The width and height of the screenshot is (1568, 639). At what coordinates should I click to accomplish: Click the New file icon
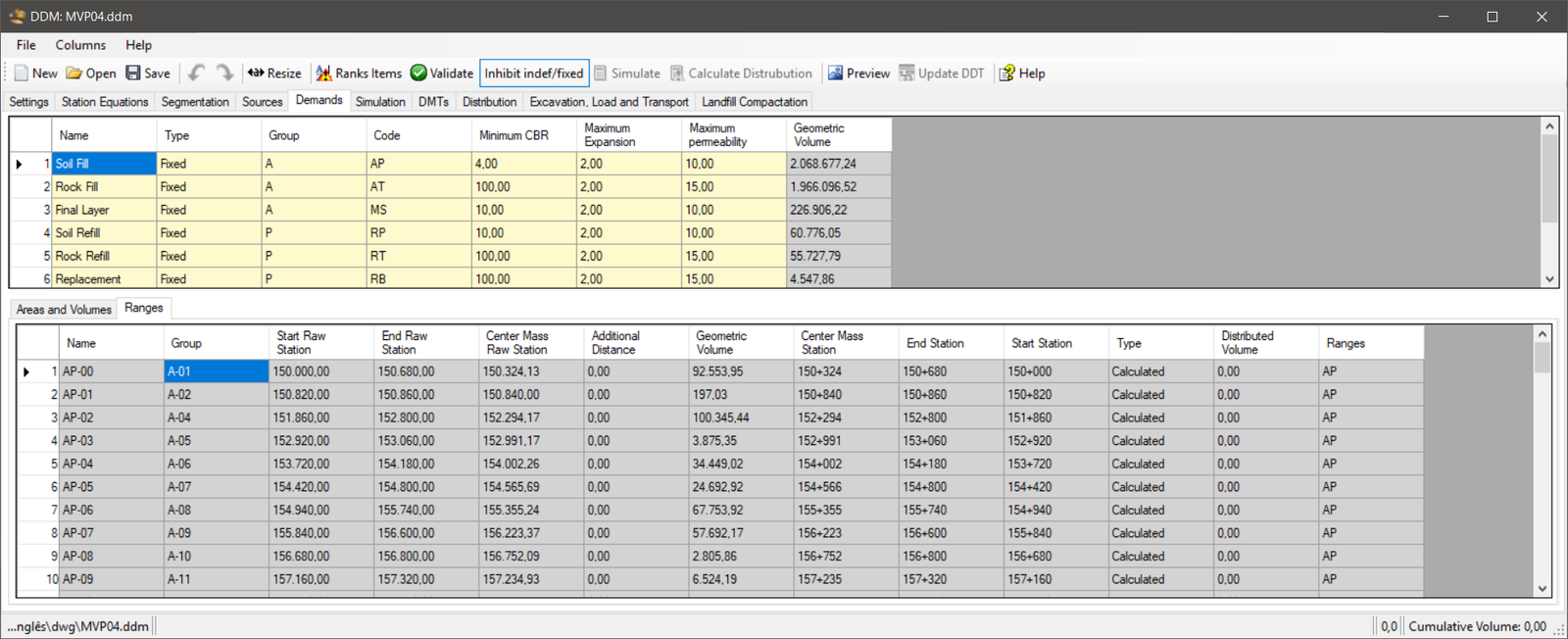[x=22, y=74]
